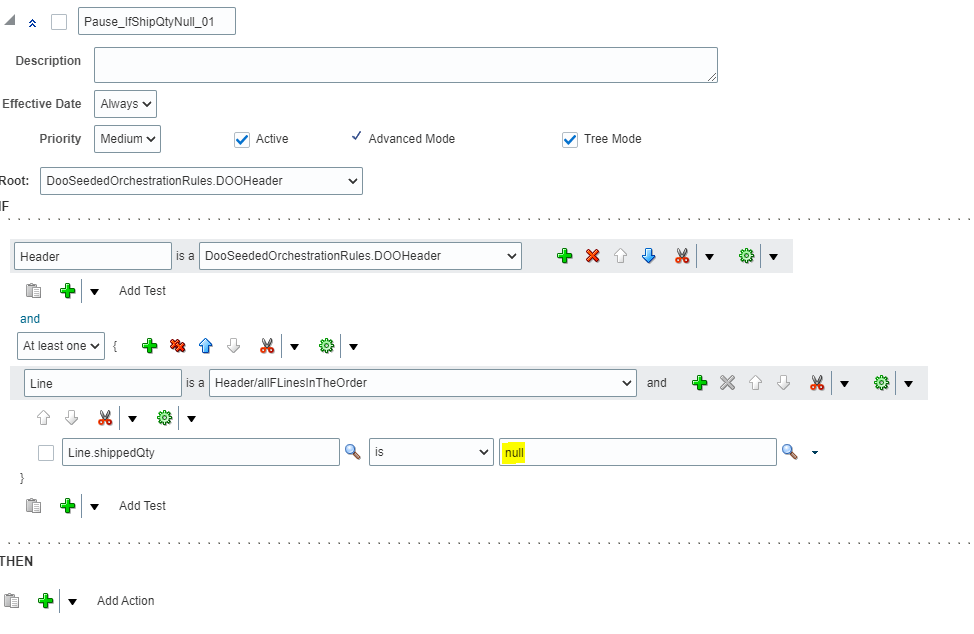Open the At least one dropdown

(x=61, y=346)
